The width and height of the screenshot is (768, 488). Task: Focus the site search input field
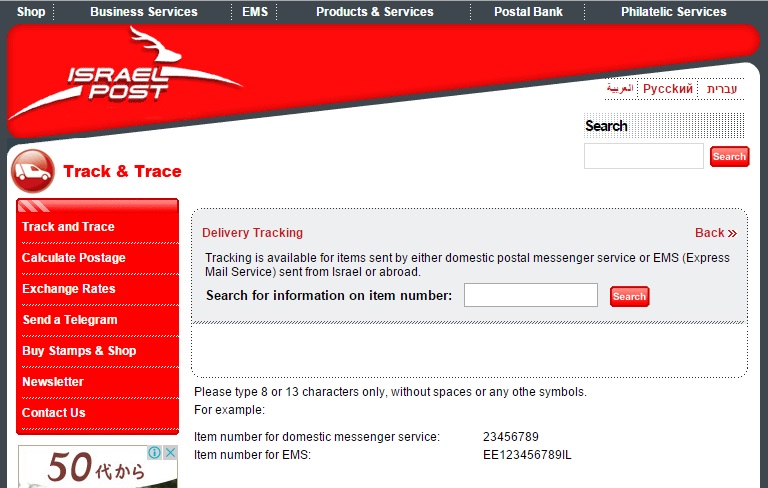[644, 156]
